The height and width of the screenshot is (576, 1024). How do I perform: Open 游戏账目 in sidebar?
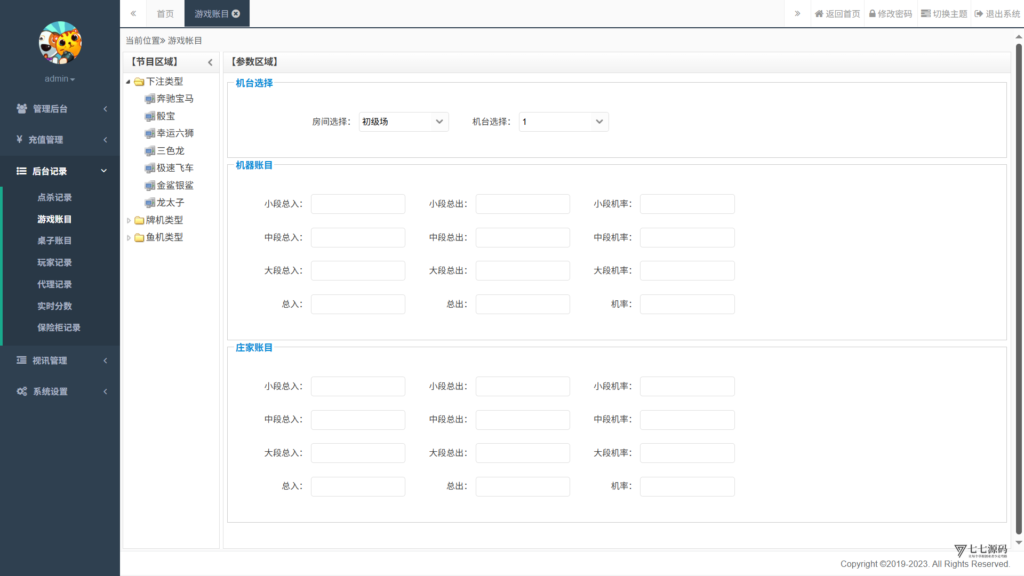coord(54,219)
